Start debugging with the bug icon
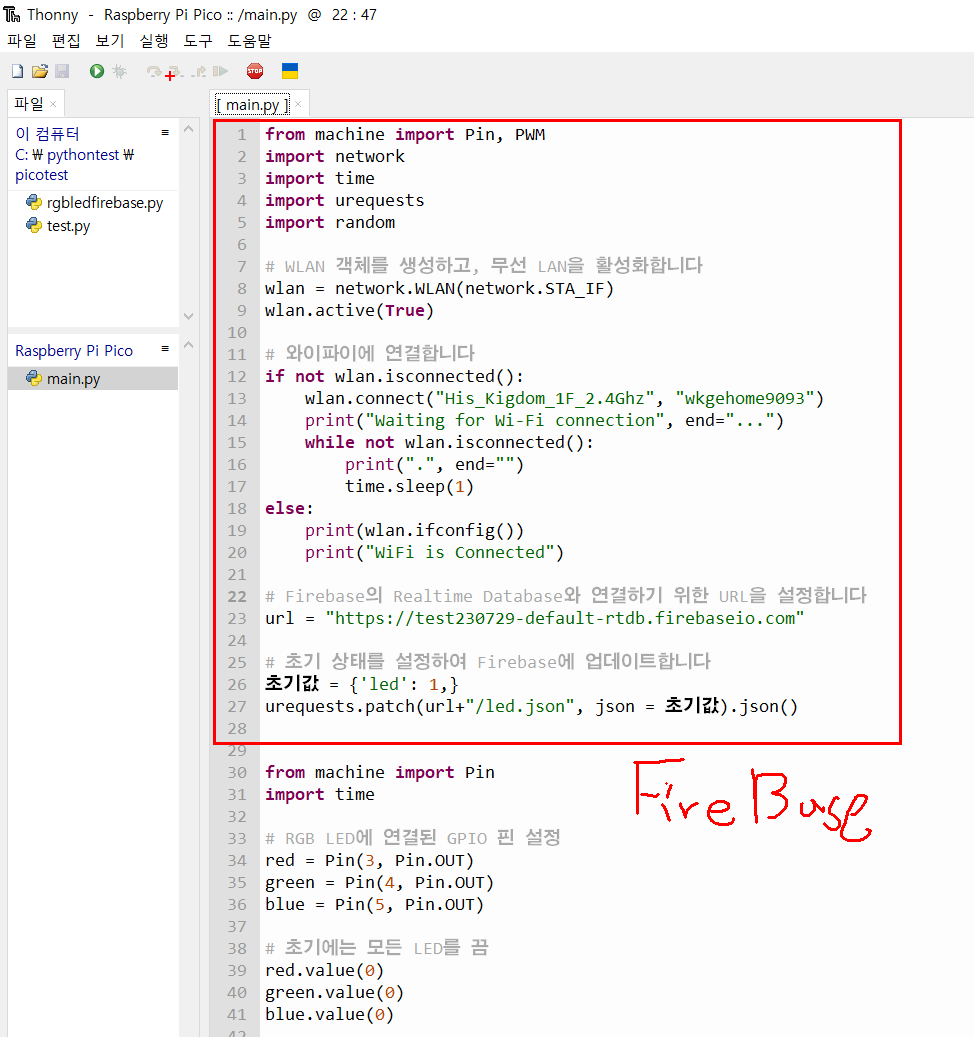974x1037 pixels. 120,71
